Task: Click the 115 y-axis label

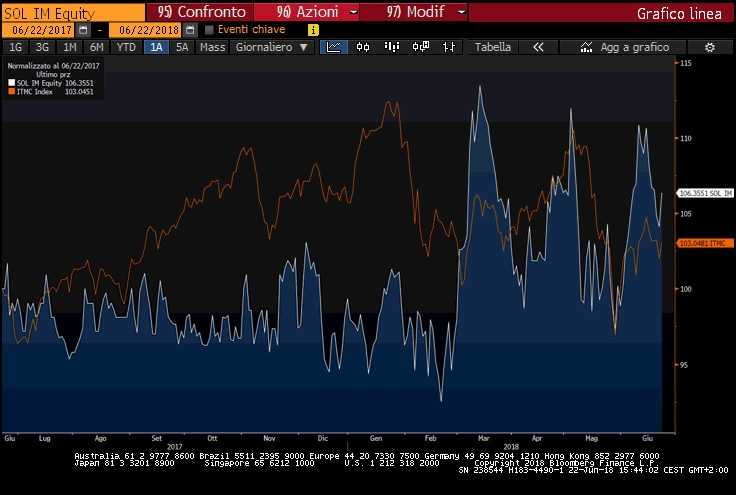Action: coord(685,63)
